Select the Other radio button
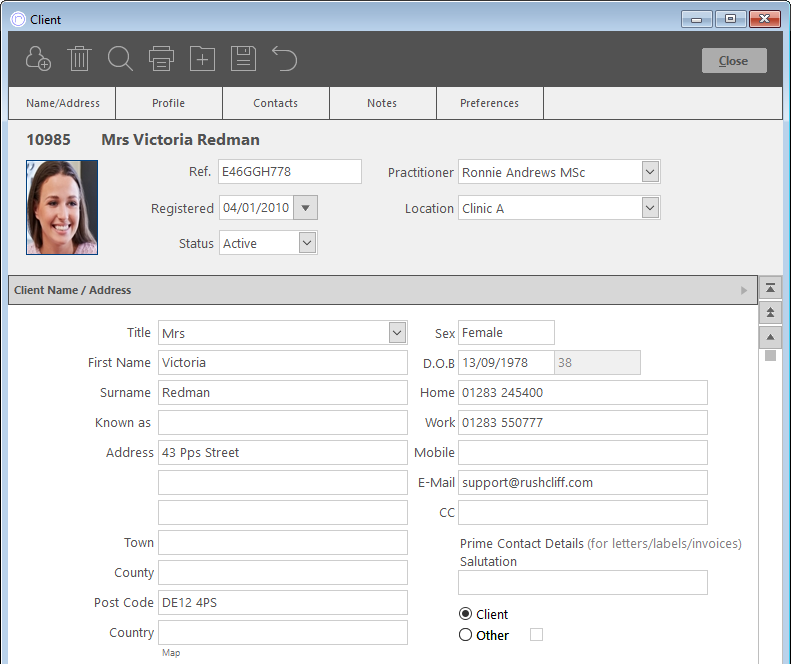The height and width of the screenshot is (664, 791). click(x=465, y=635)
